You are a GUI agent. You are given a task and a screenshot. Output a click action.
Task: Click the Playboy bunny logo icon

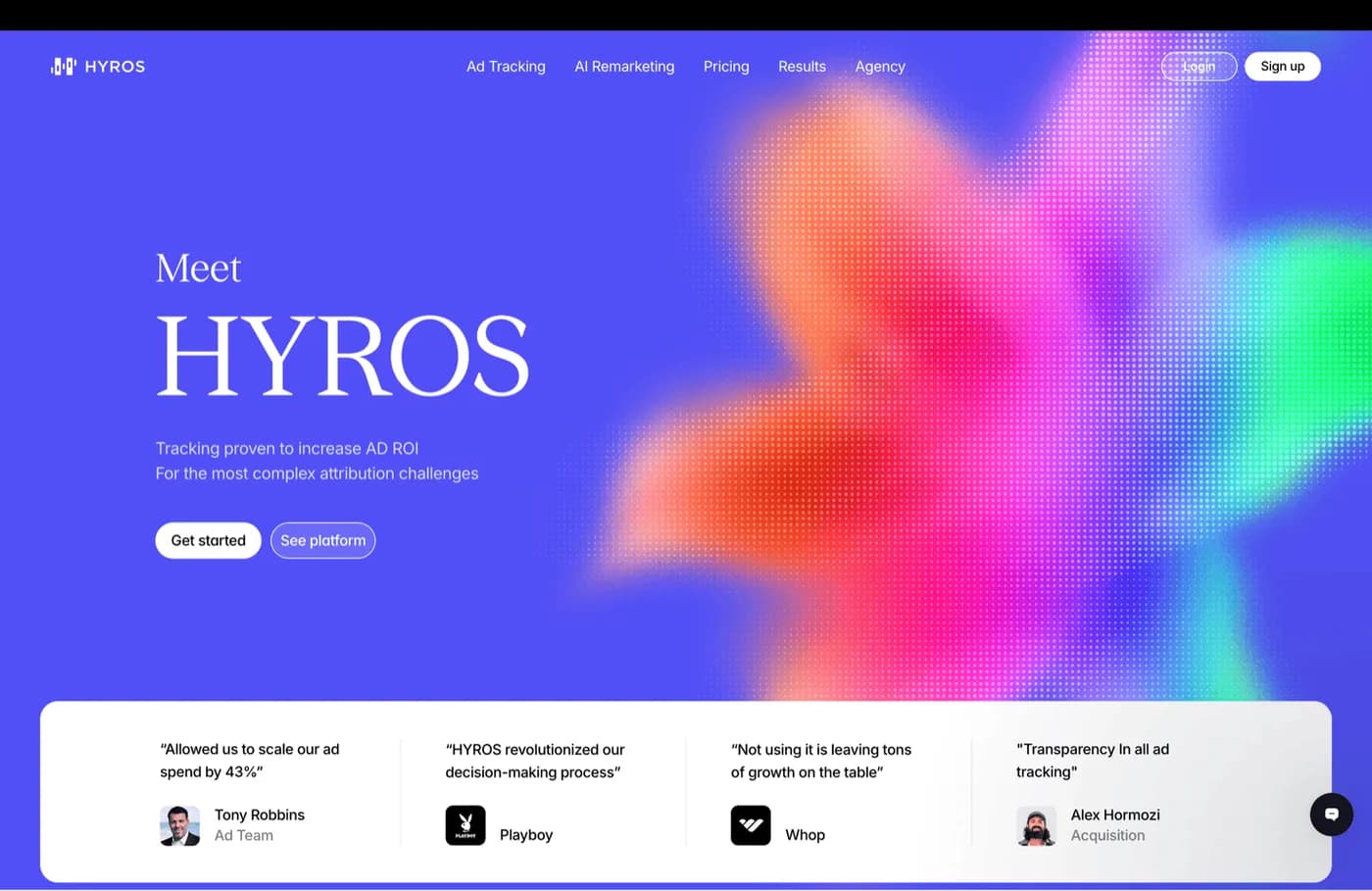(x=465, y=825)
